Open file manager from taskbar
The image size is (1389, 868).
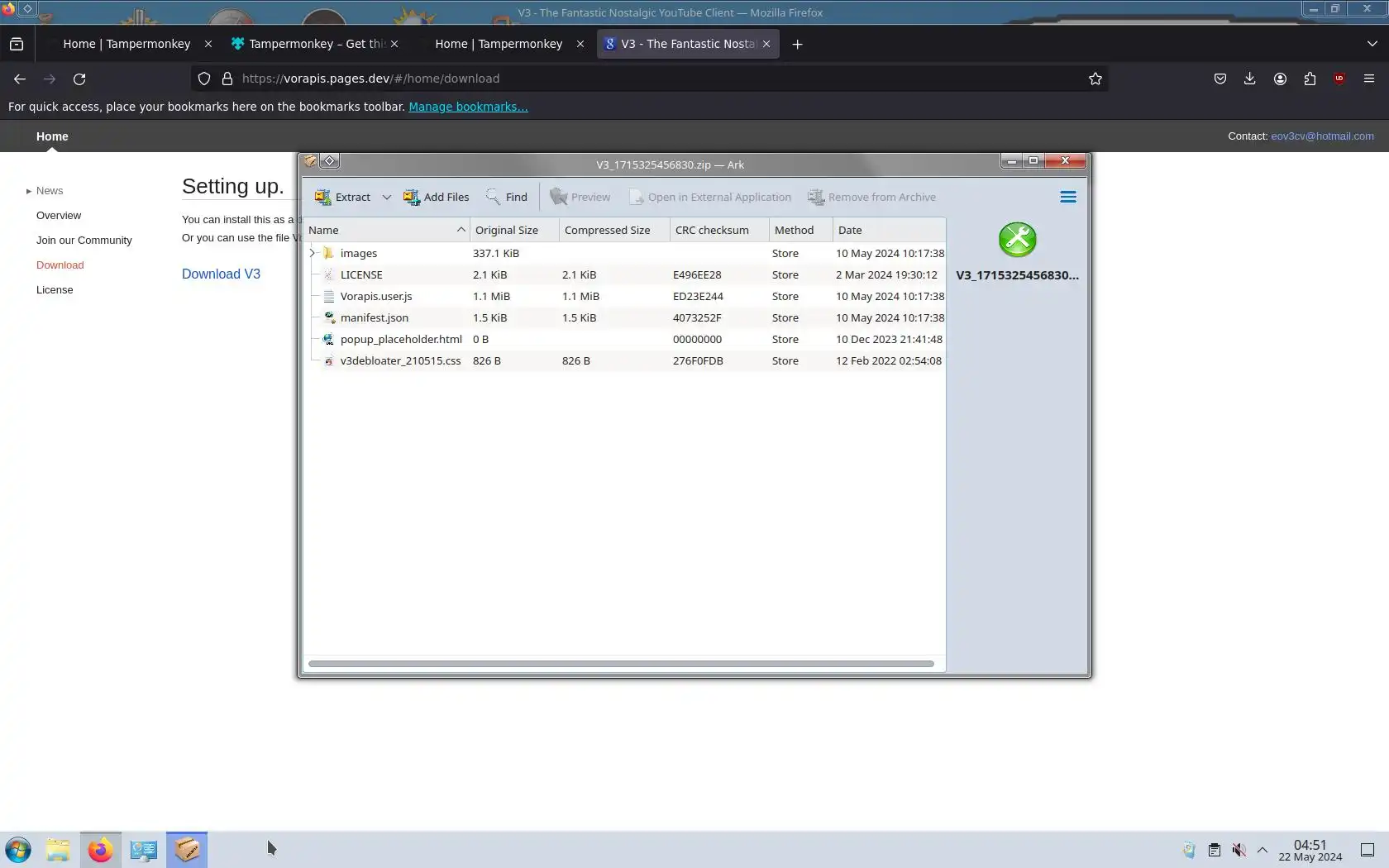[58, 850]
